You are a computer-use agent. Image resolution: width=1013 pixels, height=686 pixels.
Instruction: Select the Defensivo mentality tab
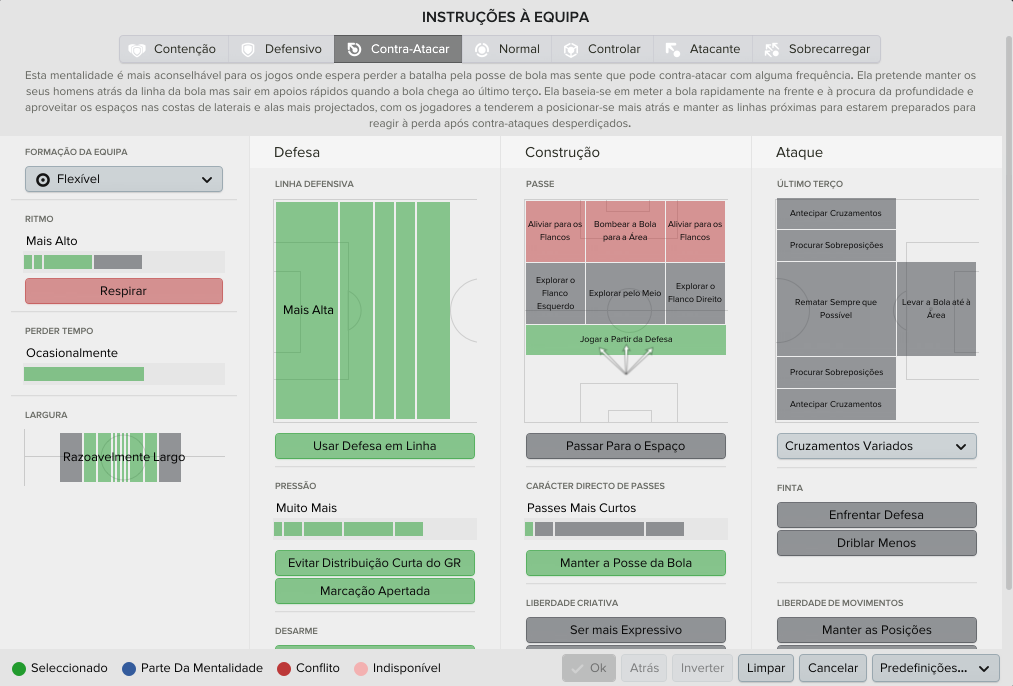tap(281, 49)
